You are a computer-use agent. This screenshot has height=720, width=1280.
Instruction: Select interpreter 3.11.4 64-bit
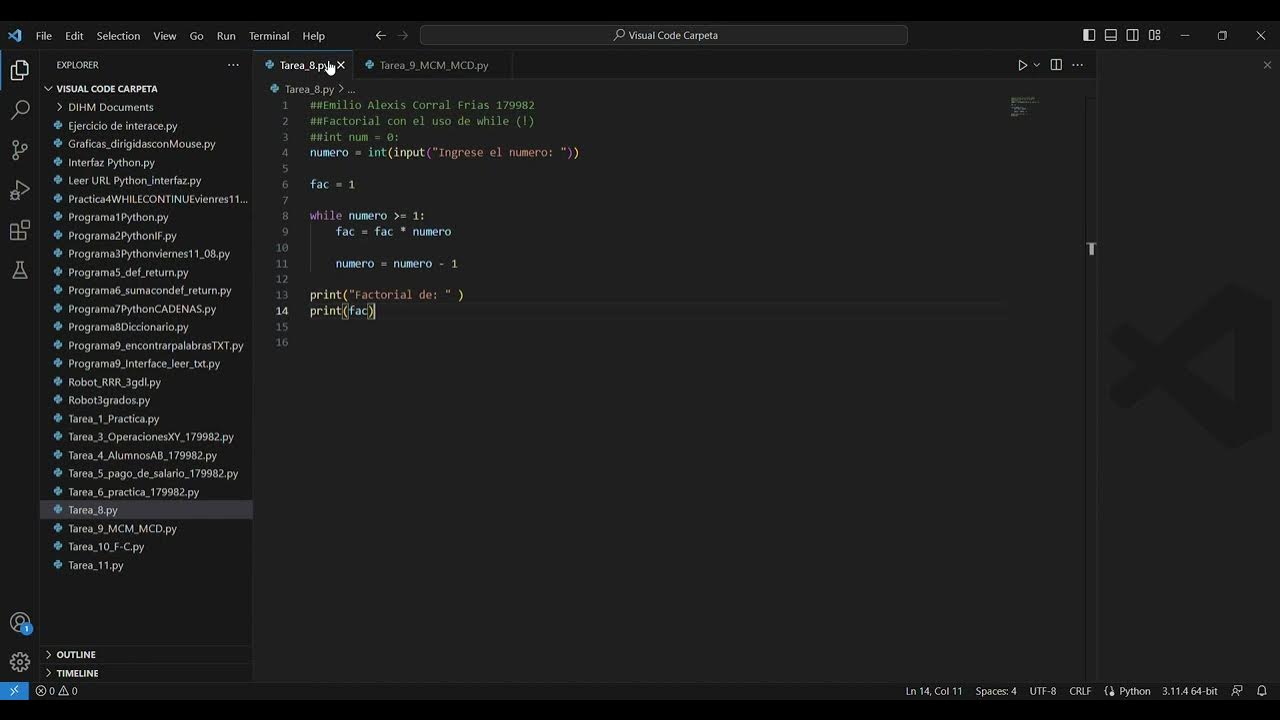(x=1190, y=691)
